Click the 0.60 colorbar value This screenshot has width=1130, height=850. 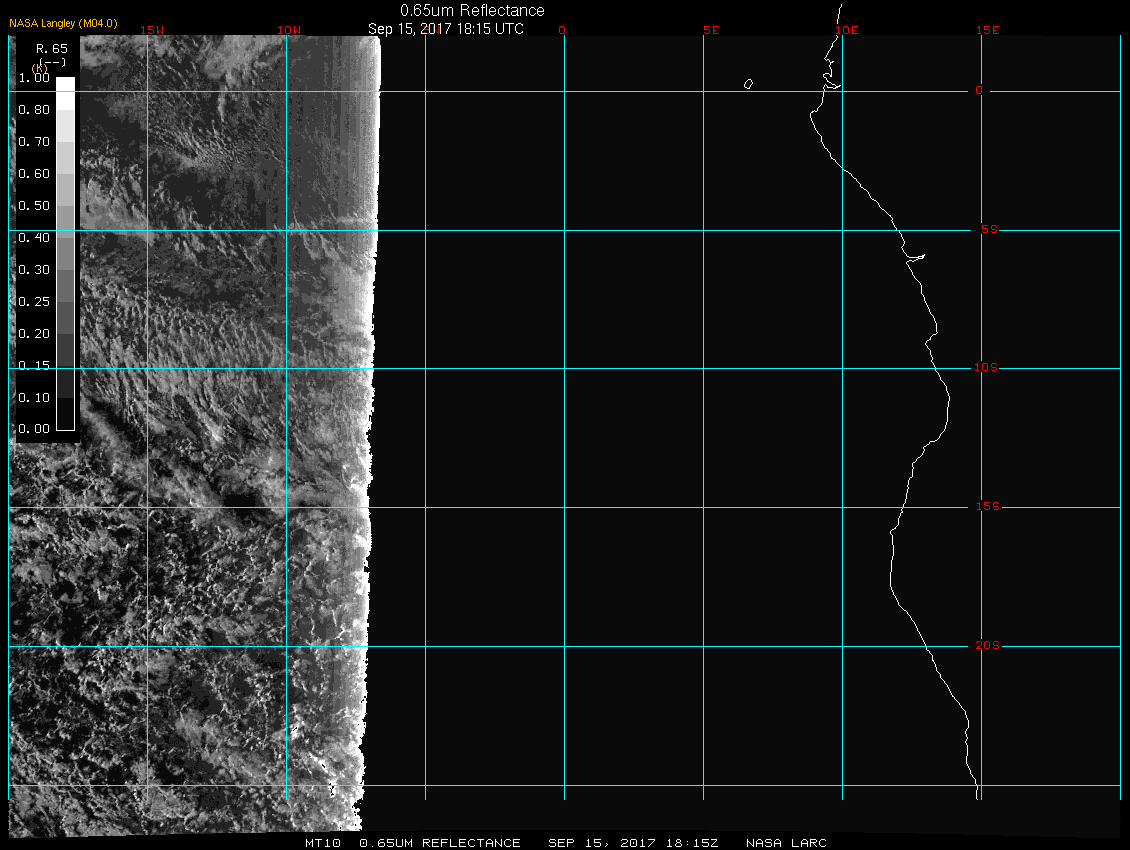[x=34, y=174]
